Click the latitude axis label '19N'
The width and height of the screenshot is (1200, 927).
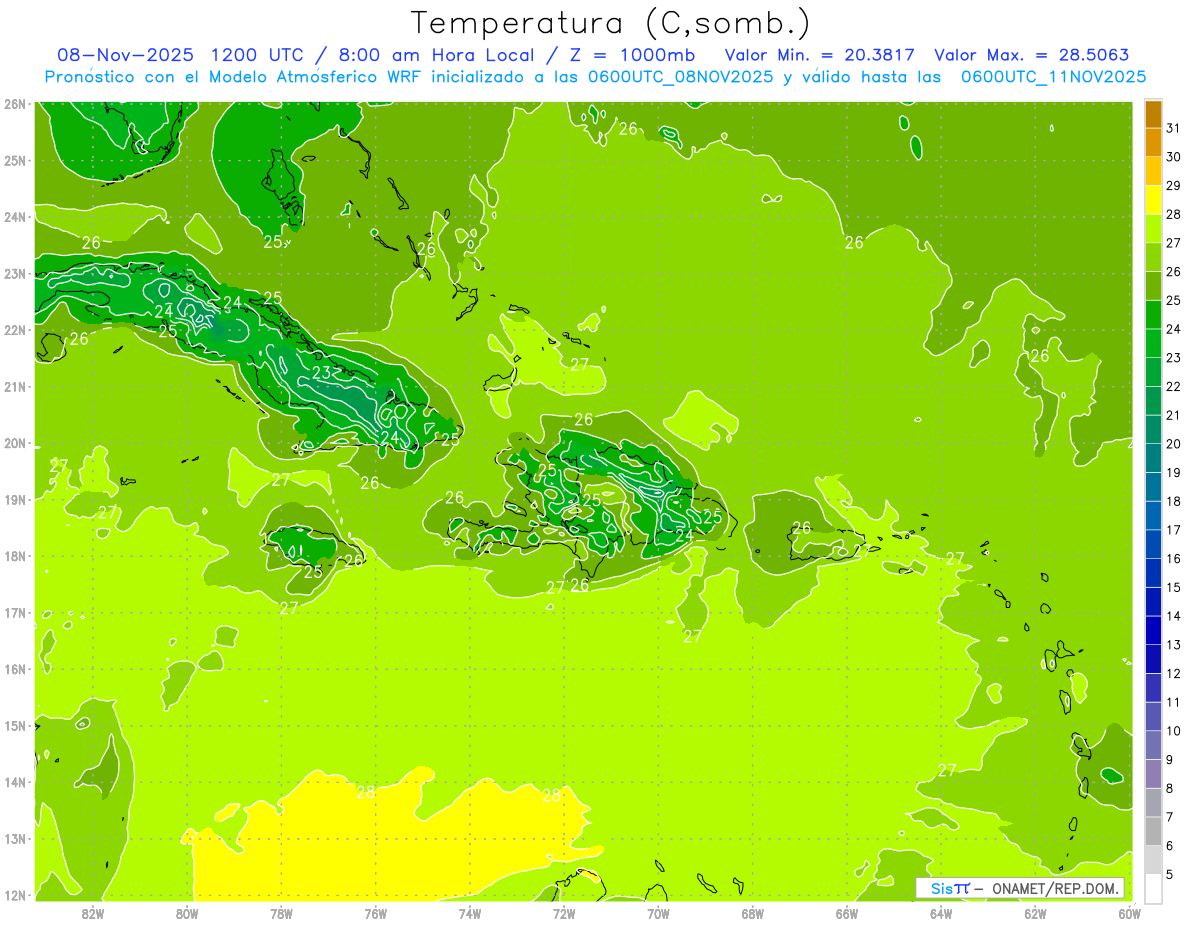[15, 500]
